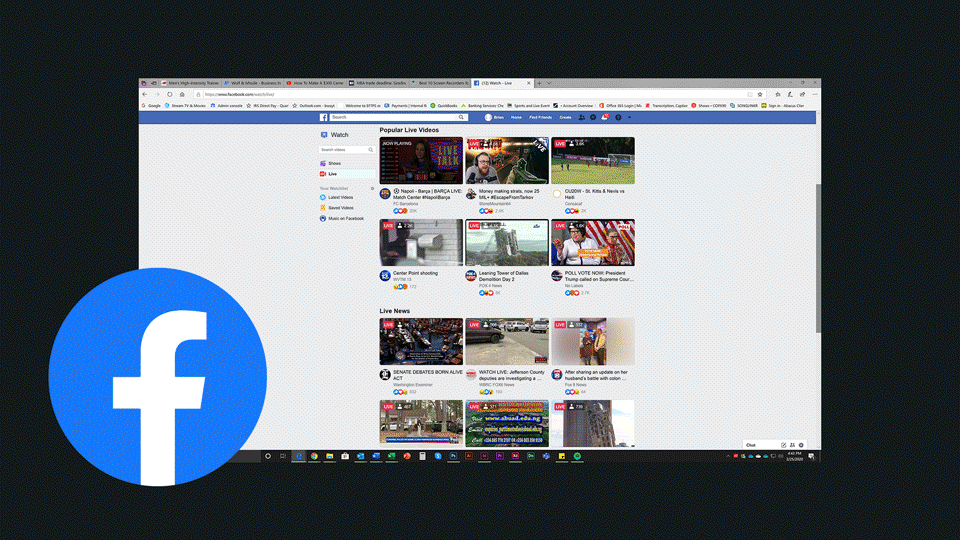
Task: Open Brian profile link in header
Action: (495, 118)
